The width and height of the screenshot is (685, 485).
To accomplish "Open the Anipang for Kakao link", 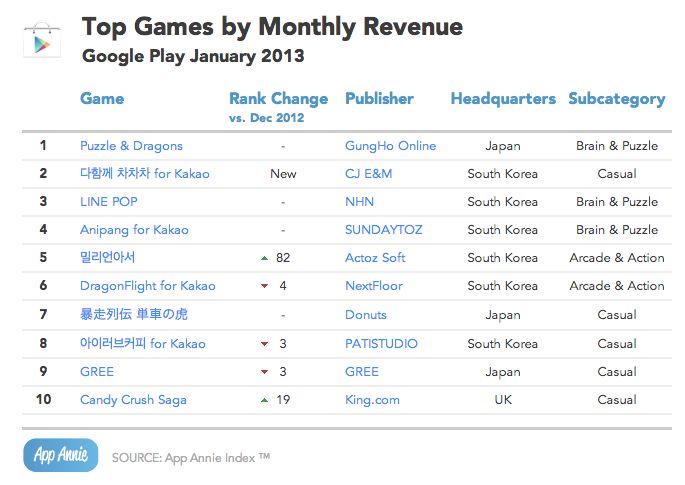I will coord(134,230).
